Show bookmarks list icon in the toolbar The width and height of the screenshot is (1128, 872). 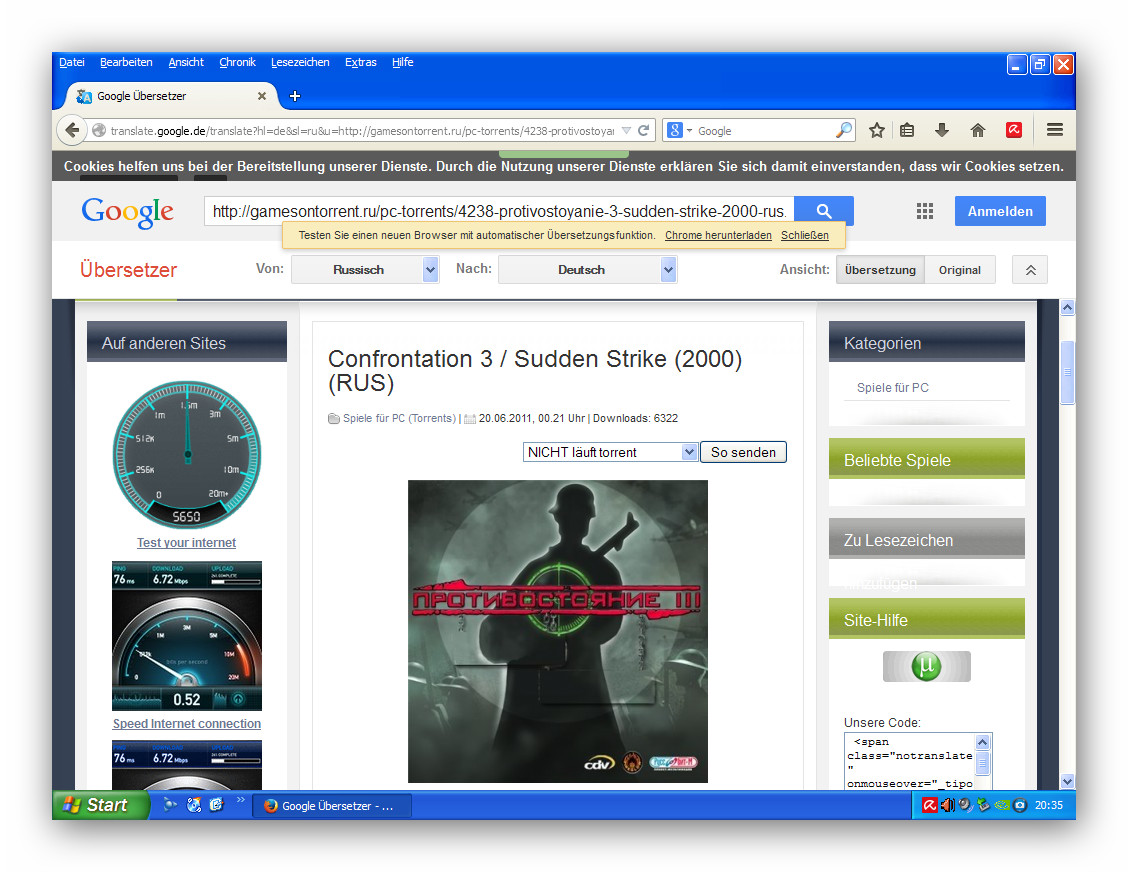(907, 130)
